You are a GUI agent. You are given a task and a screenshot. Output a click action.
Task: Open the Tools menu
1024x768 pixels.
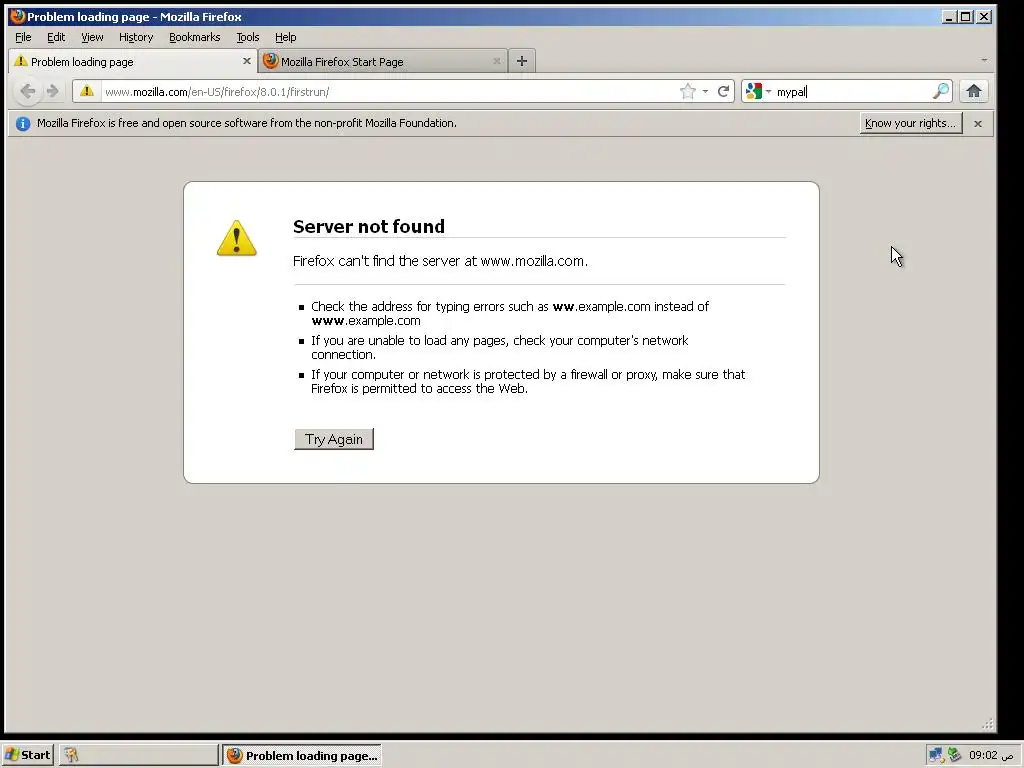[x=248, y=37]
